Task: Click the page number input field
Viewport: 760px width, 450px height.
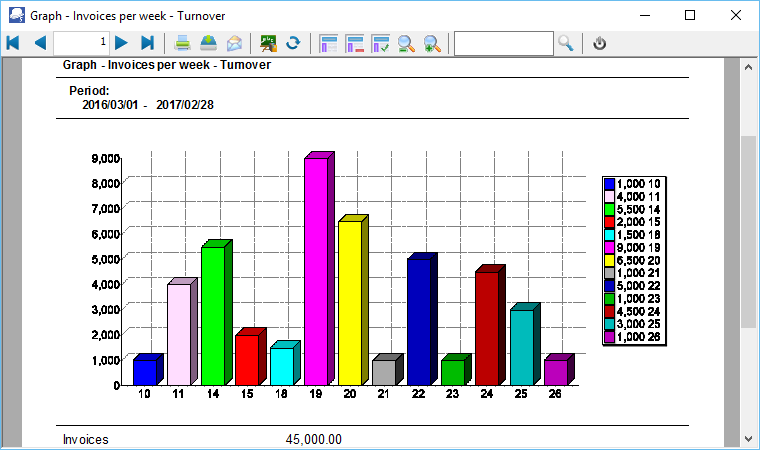Action: click(x=81, y=43)
